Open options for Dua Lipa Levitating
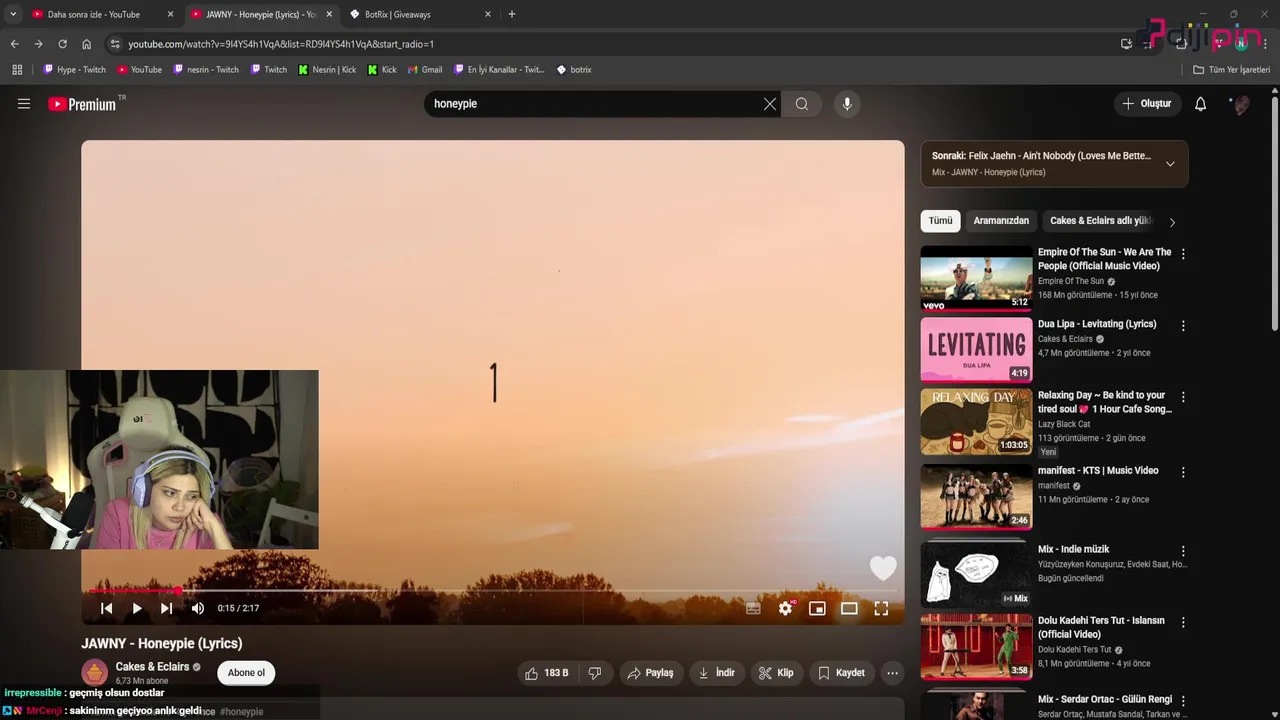This screenshot has width=1280, height=720. (1183, 326)
